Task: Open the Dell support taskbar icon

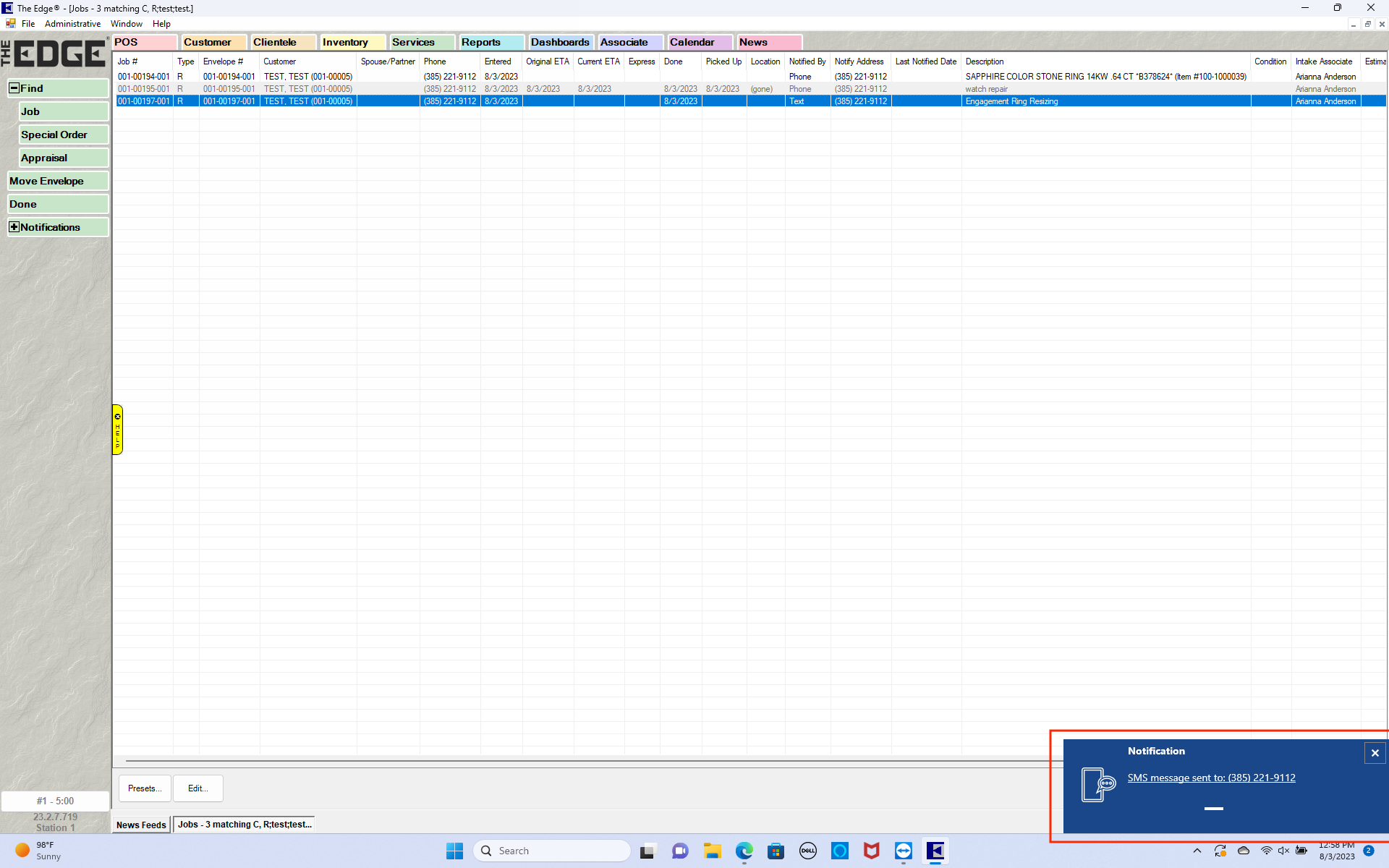Action: pyautogui.click(x=808, y=851)
